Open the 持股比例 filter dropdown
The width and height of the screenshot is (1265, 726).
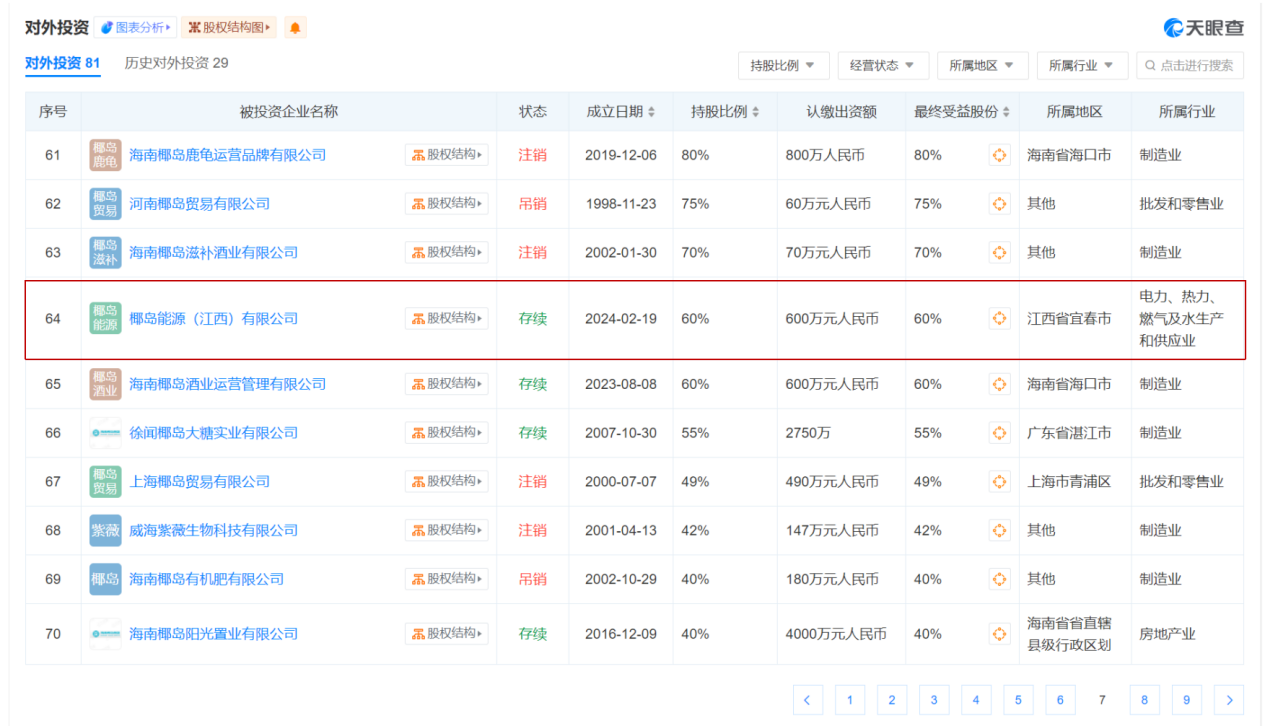tap(782, 66)
